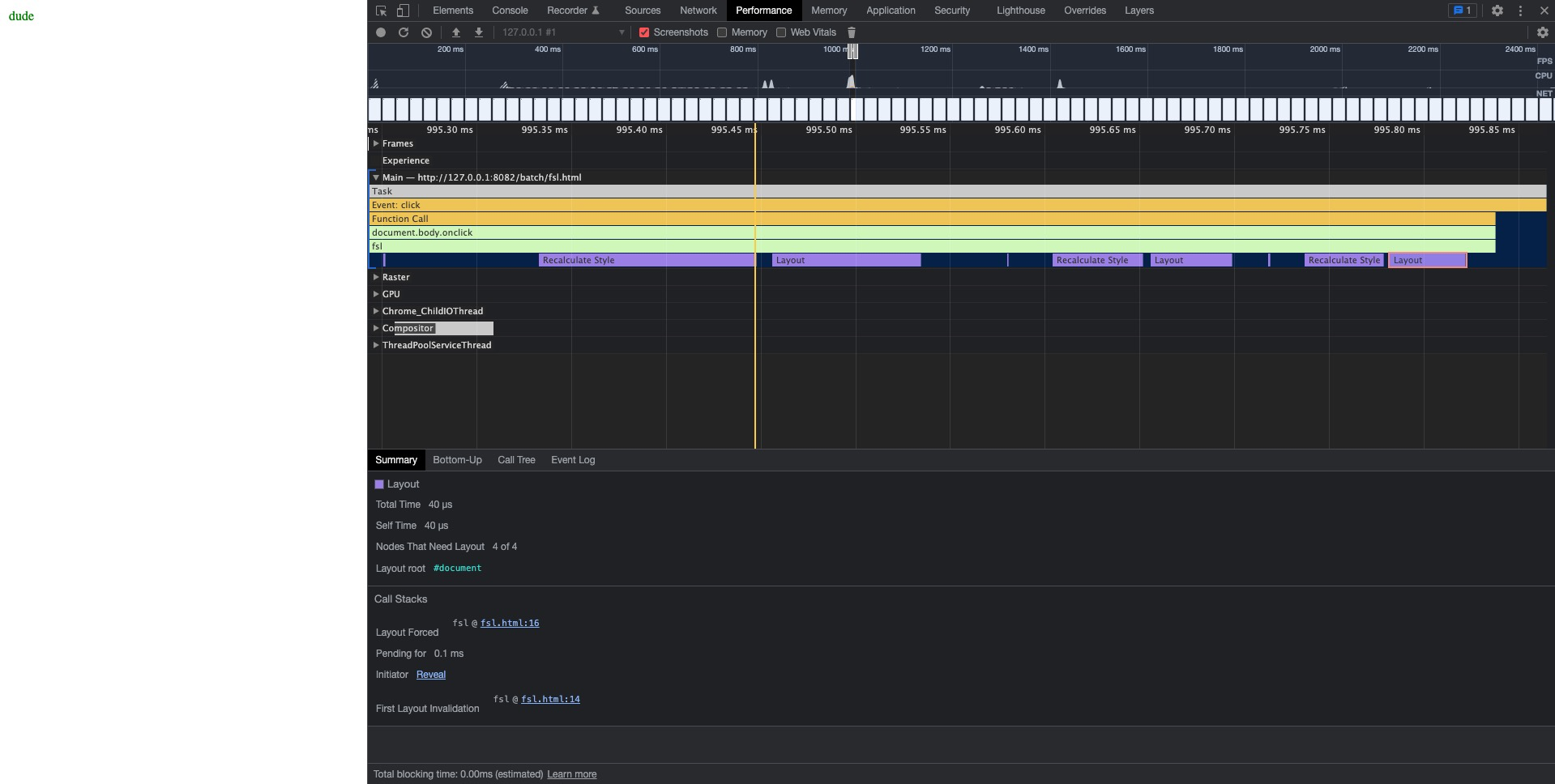Click the trash collect garbage icon

[852, 32]
